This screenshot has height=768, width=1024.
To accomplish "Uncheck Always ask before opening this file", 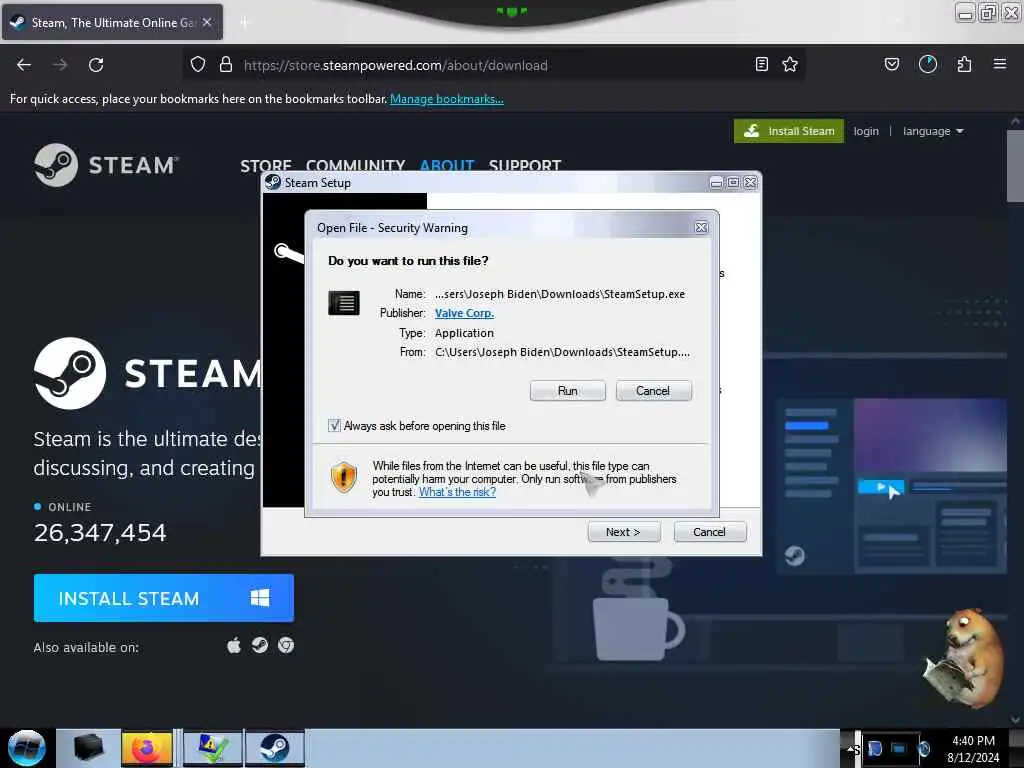I will click(x=334, y=426).
